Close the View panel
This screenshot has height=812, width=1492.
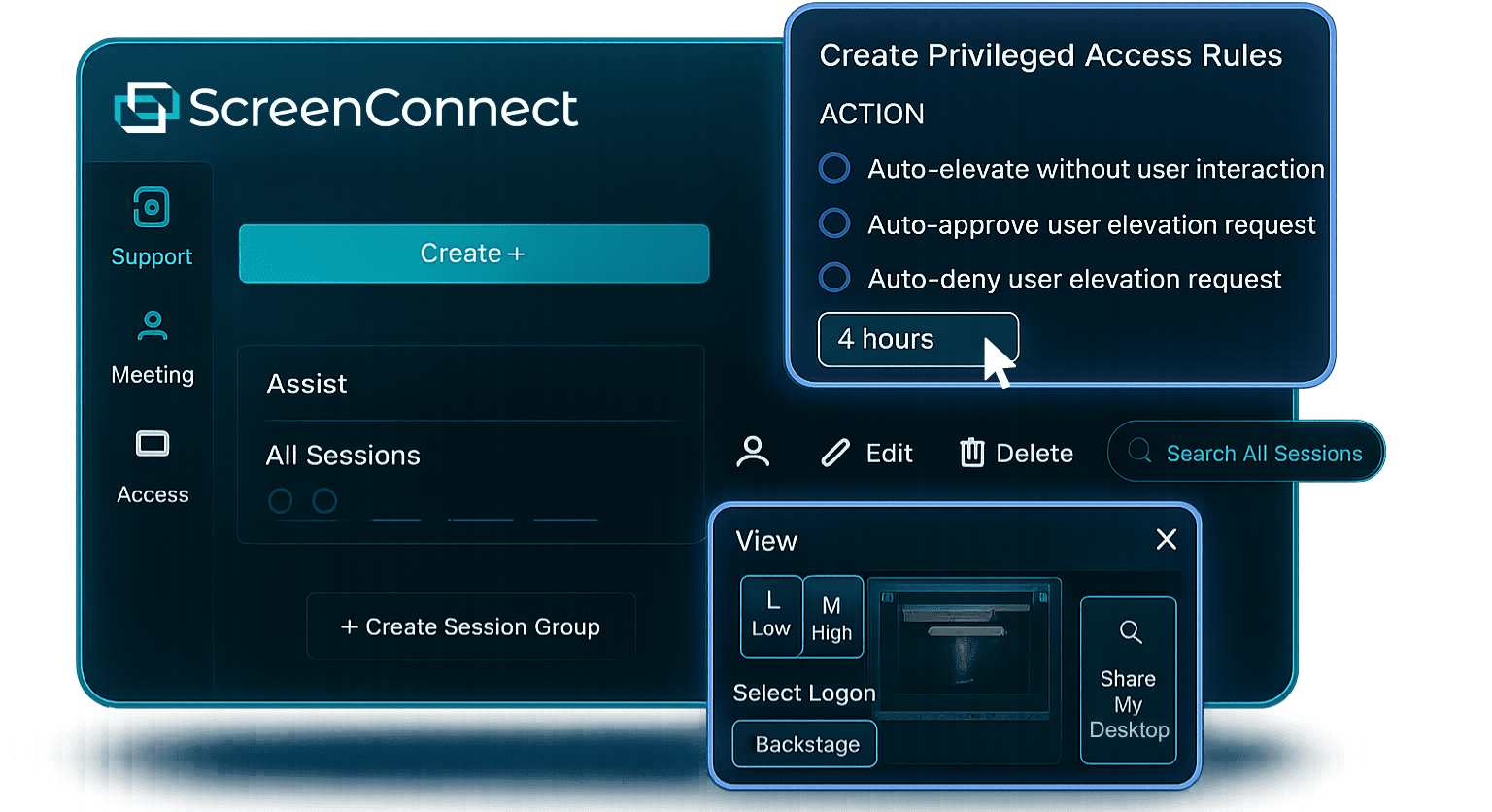tap(1167, 539)
